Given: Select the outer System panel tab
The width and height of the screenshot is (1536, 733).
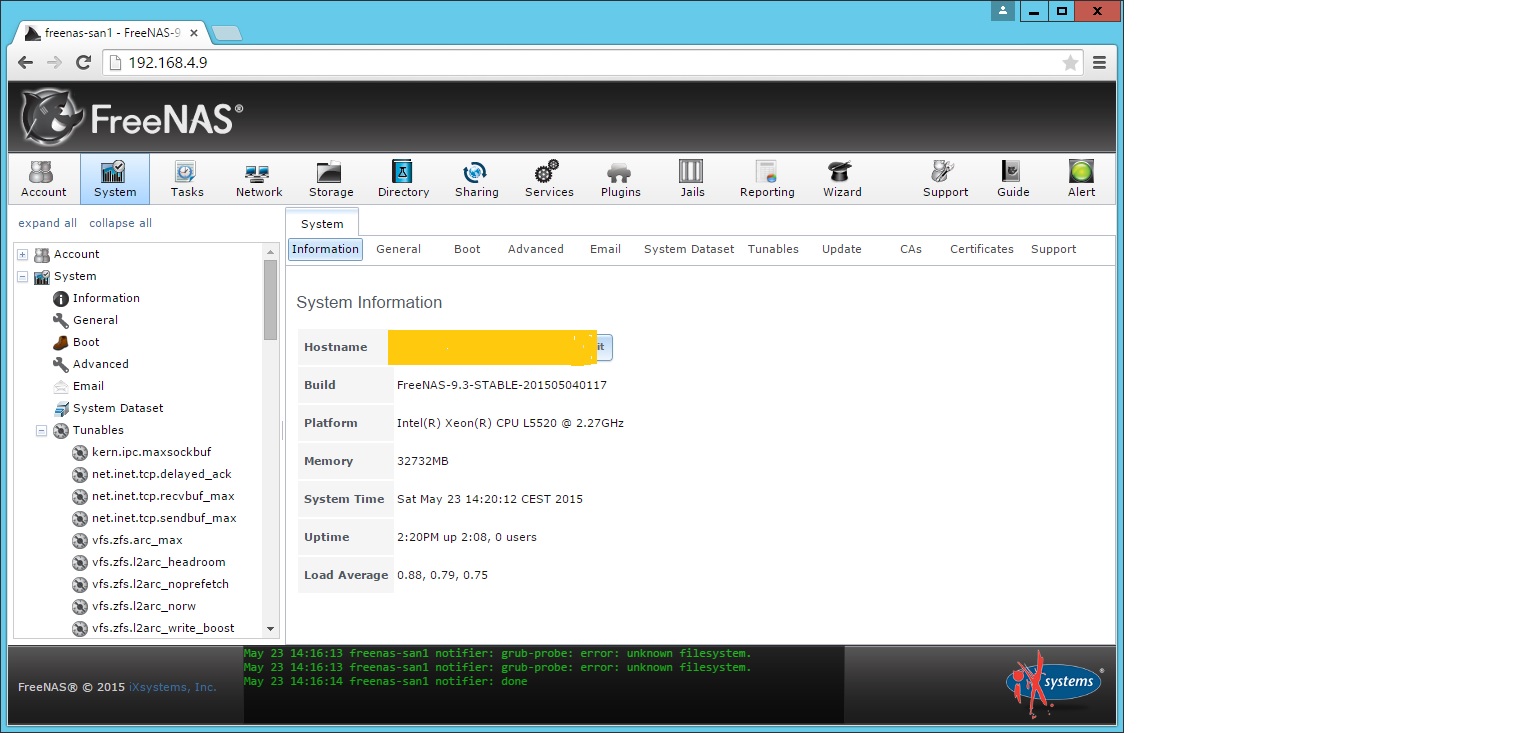Looking at the screenshot, I should 322,223.
